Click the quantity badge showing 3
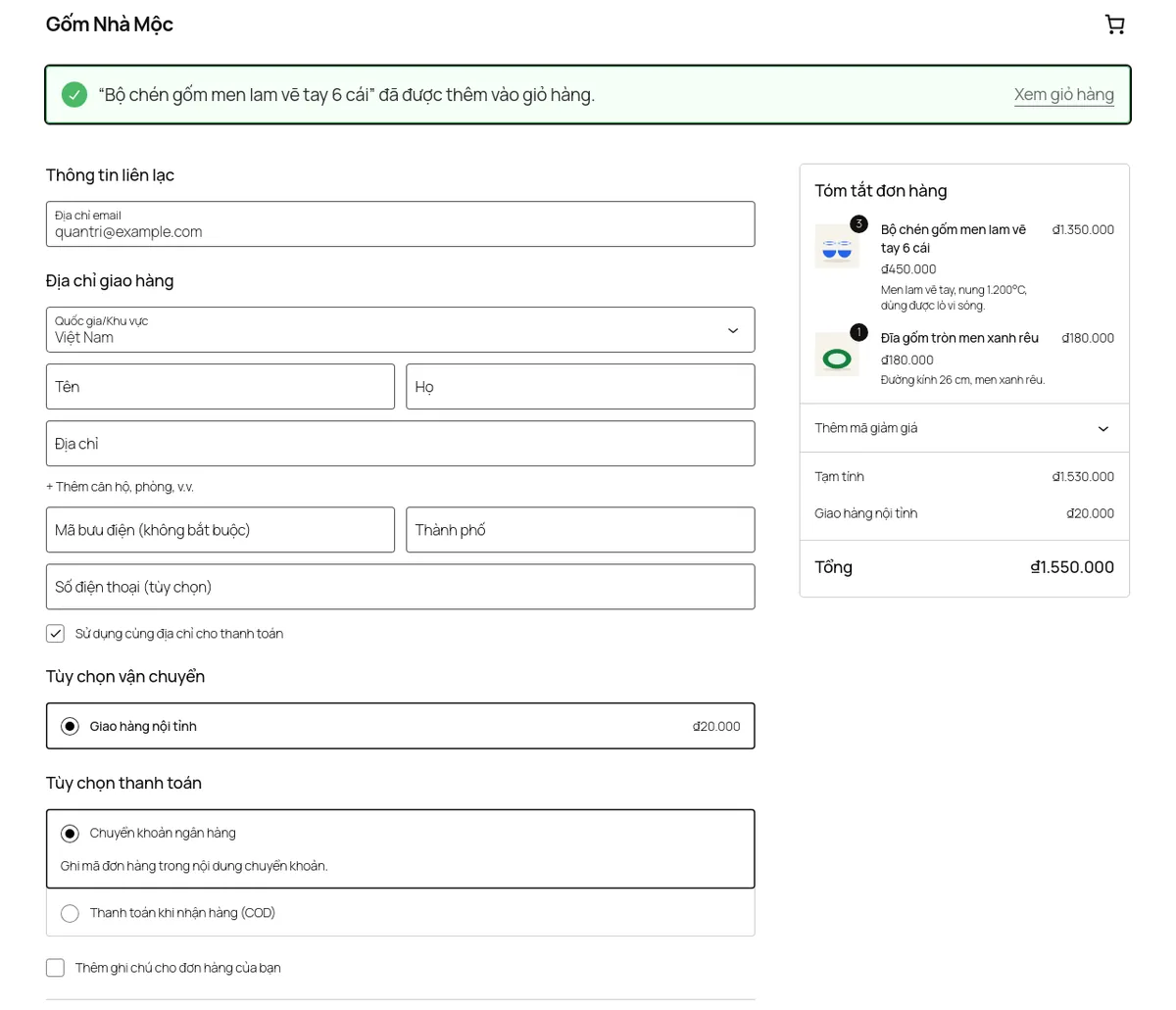 (x=858, y=224)
